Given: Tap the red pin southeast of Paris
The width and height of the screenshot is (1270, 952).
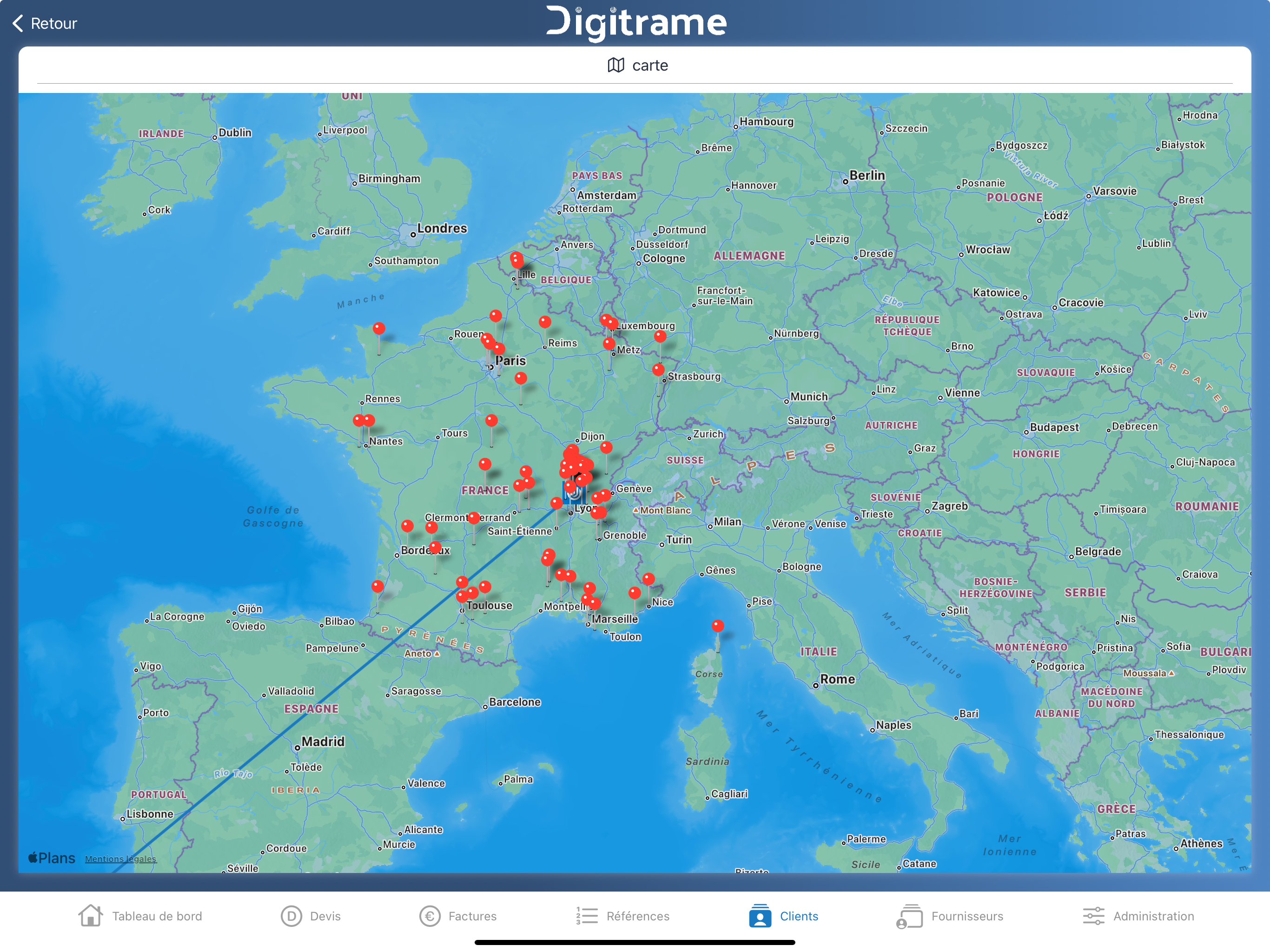Looking at the screenshot, I should click(521, 378).
